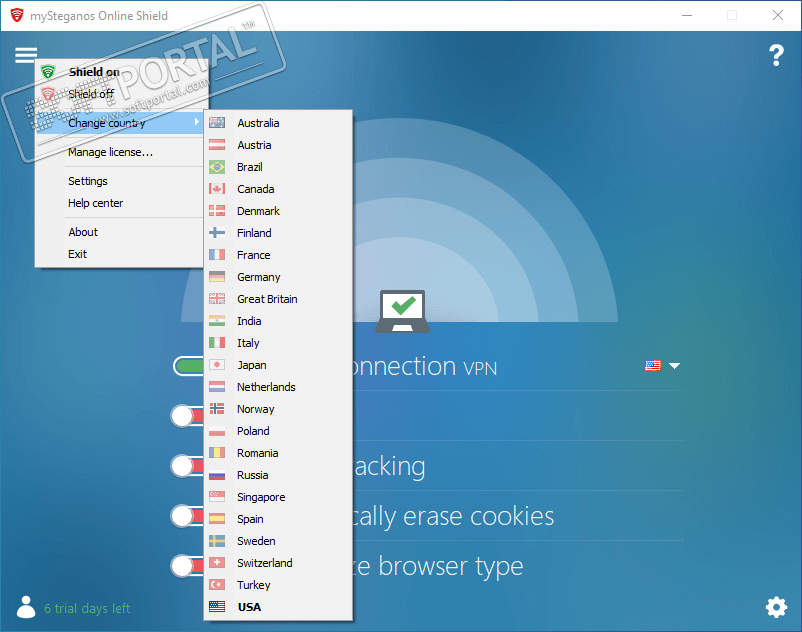
Task: Click the US flag next to VPN dropdown
Action: (x=653, y=366)
